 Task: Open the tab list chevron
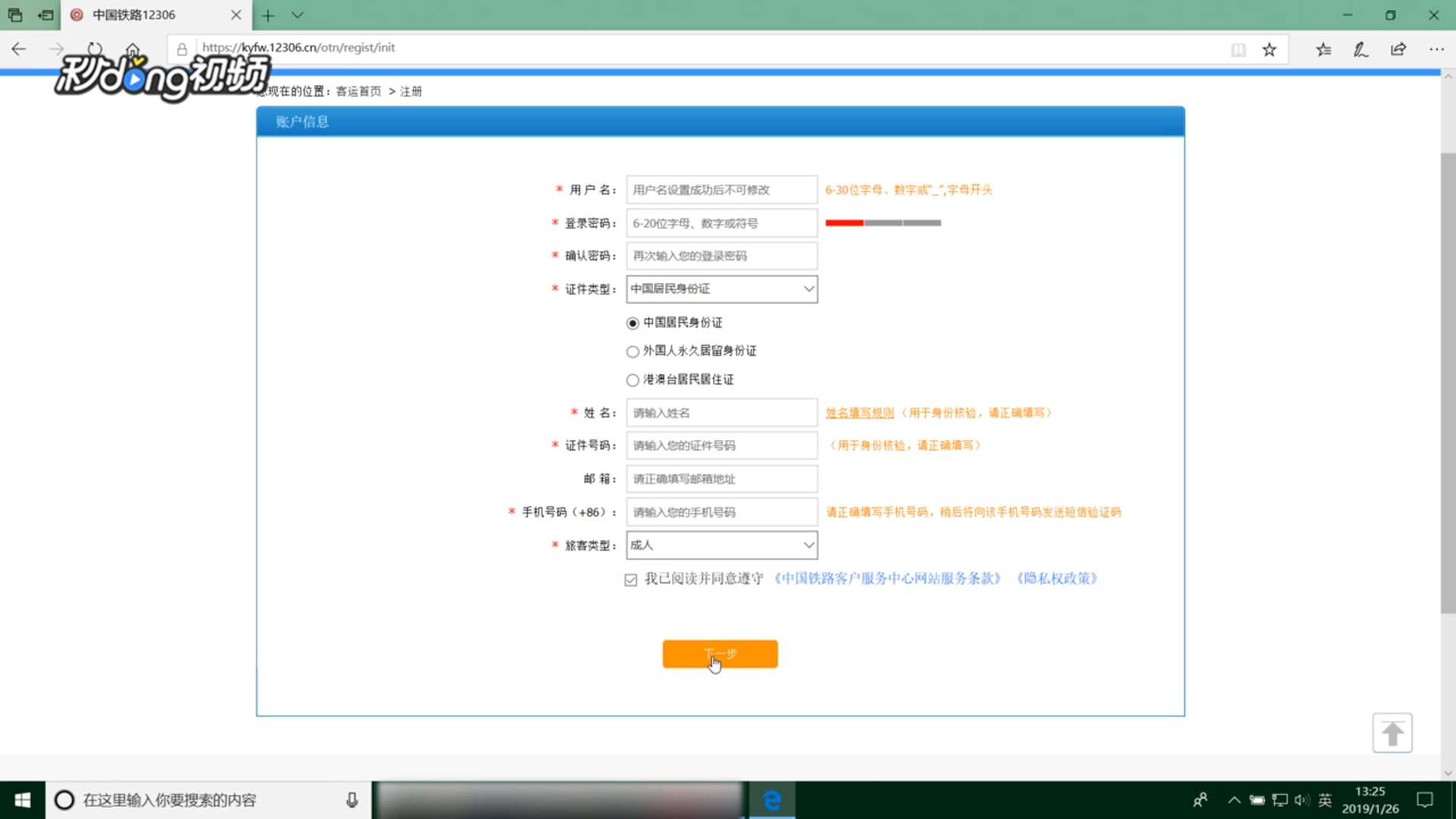[x=297, y=15]
